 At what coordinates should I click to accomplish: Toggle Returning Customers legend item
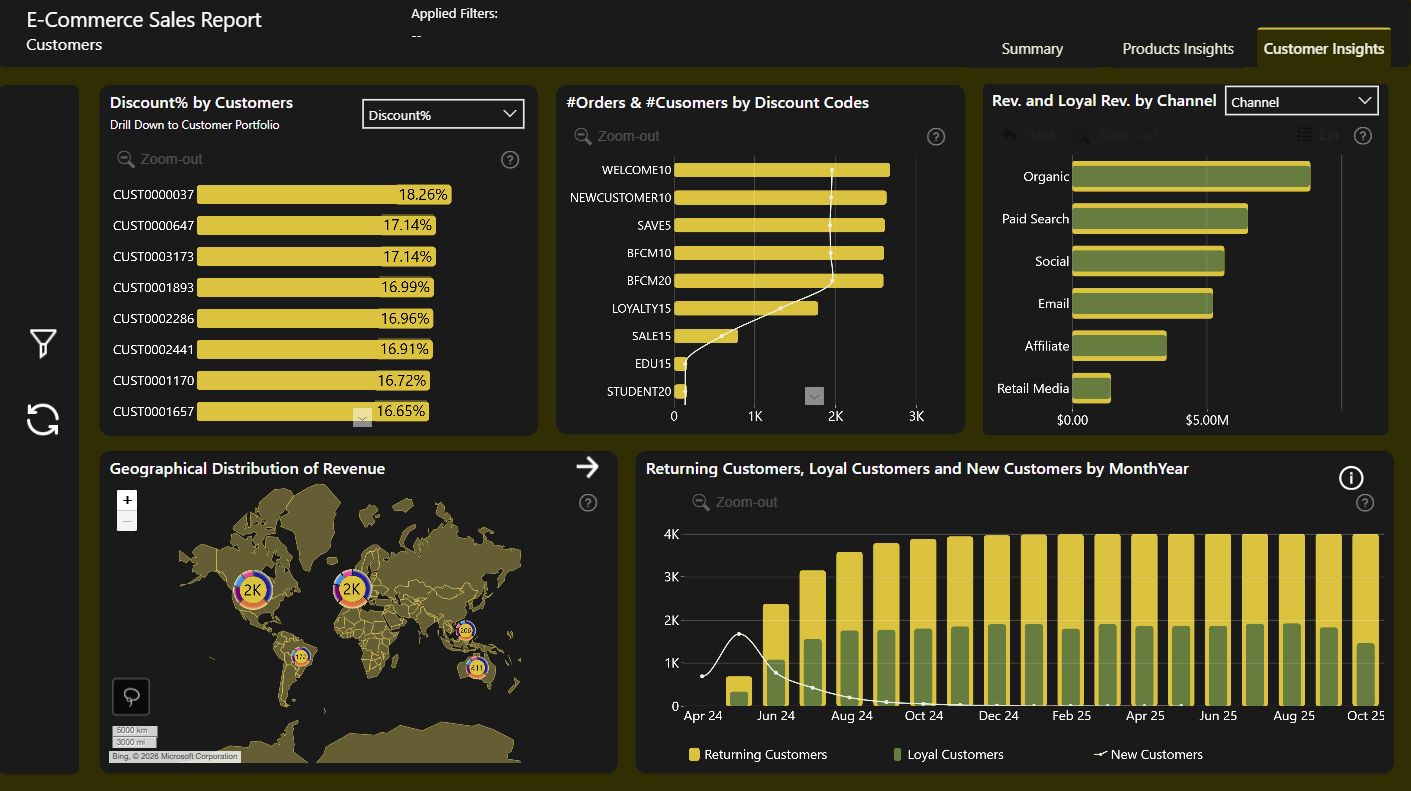[758, 755]
